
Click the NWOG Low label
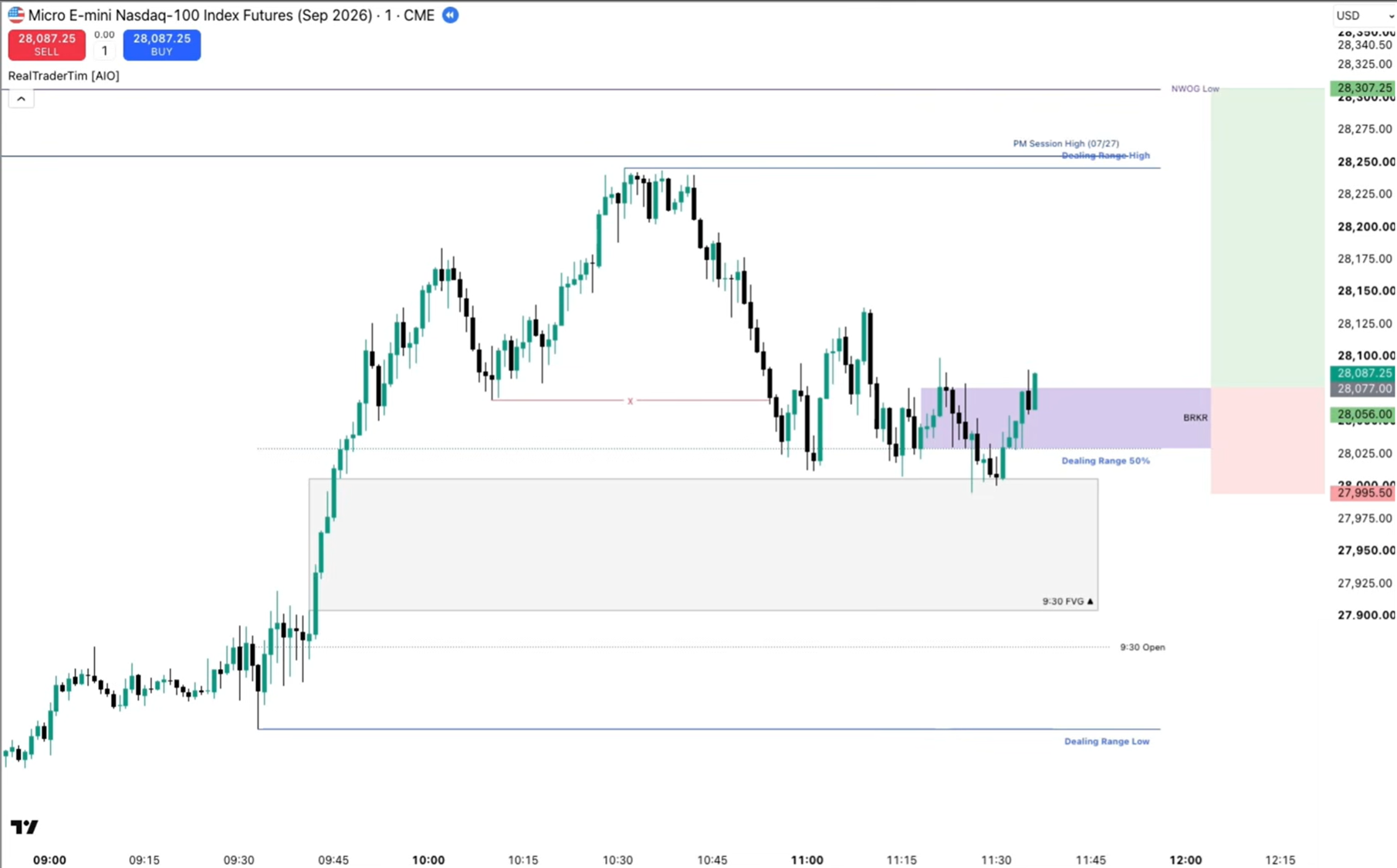1195,89
